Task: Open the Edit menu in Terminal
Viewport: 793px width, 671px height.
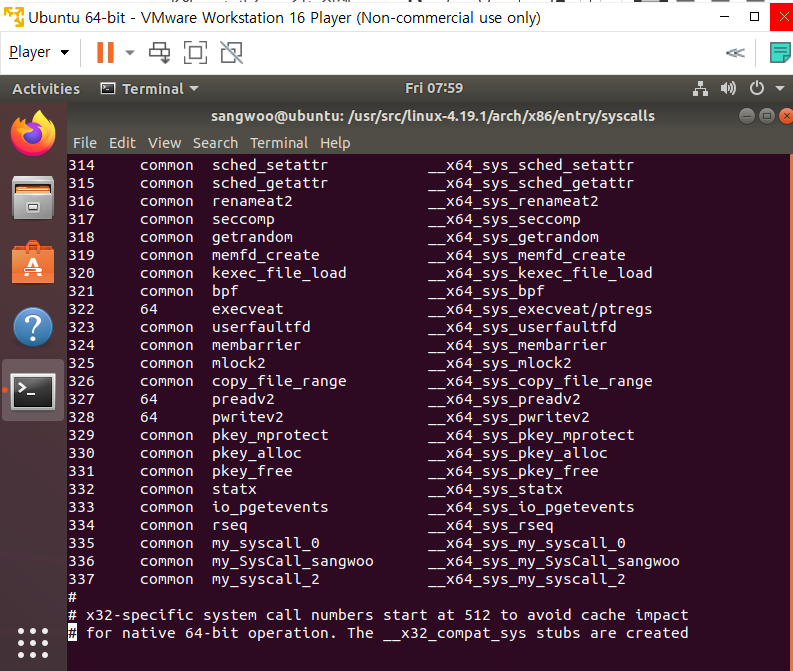Action: 122,143
